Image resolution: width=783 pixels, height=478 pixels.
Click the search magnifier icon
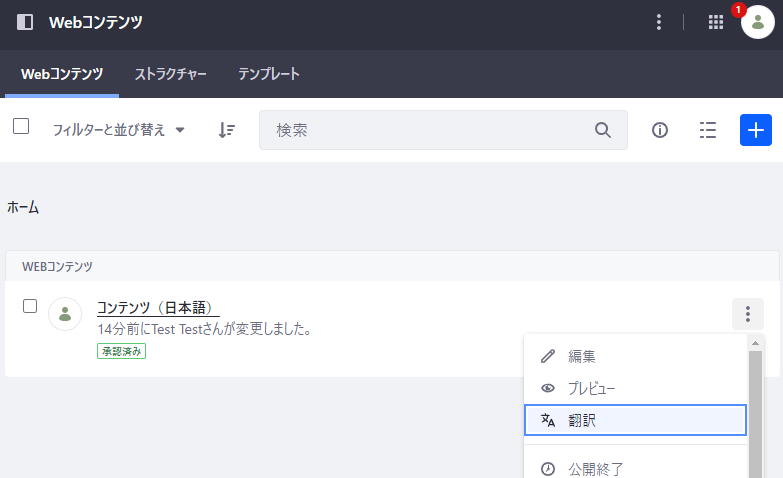(602, 130)
